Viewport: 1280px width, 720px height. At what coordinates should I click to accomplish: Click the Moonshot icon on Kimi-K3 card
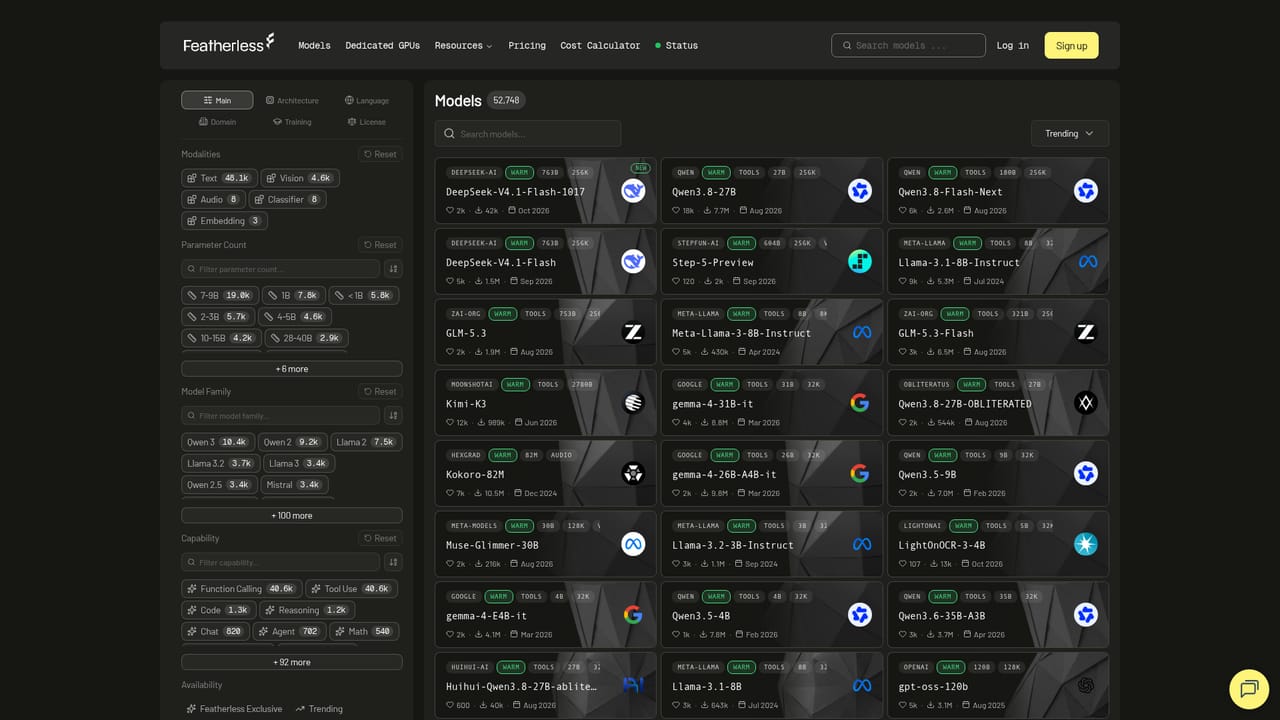(x=633, y=402)
